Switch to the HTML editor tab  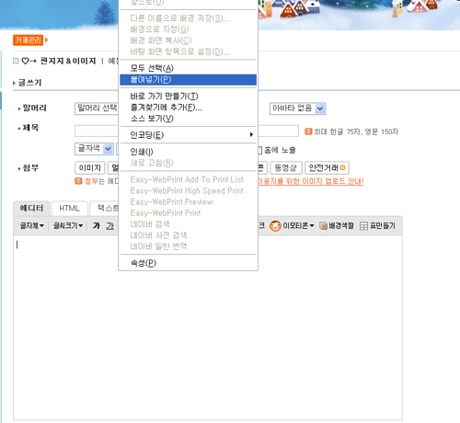pyautogui.click(x=69, y=209)
